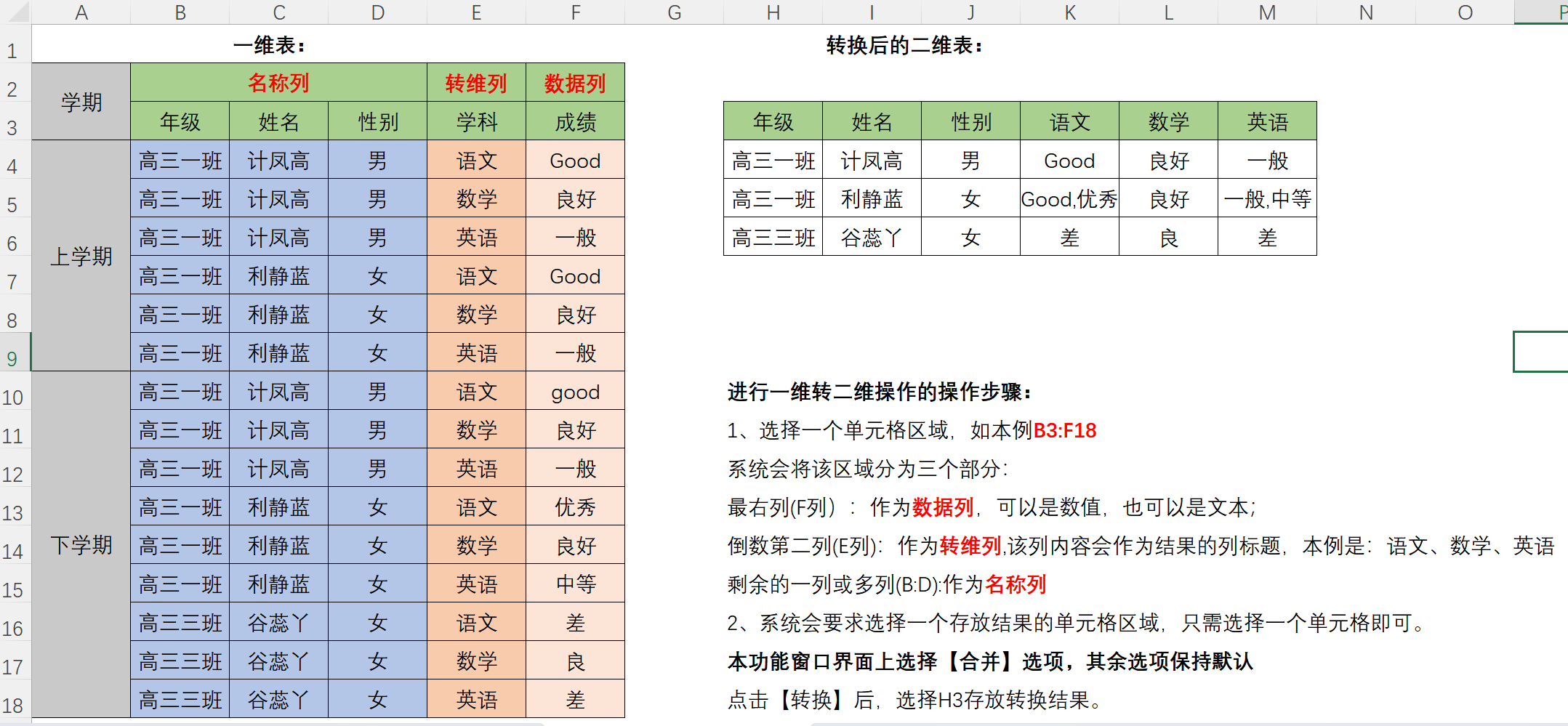
Task: Select the red 数据列 header cell
Action: coord(575,83)
